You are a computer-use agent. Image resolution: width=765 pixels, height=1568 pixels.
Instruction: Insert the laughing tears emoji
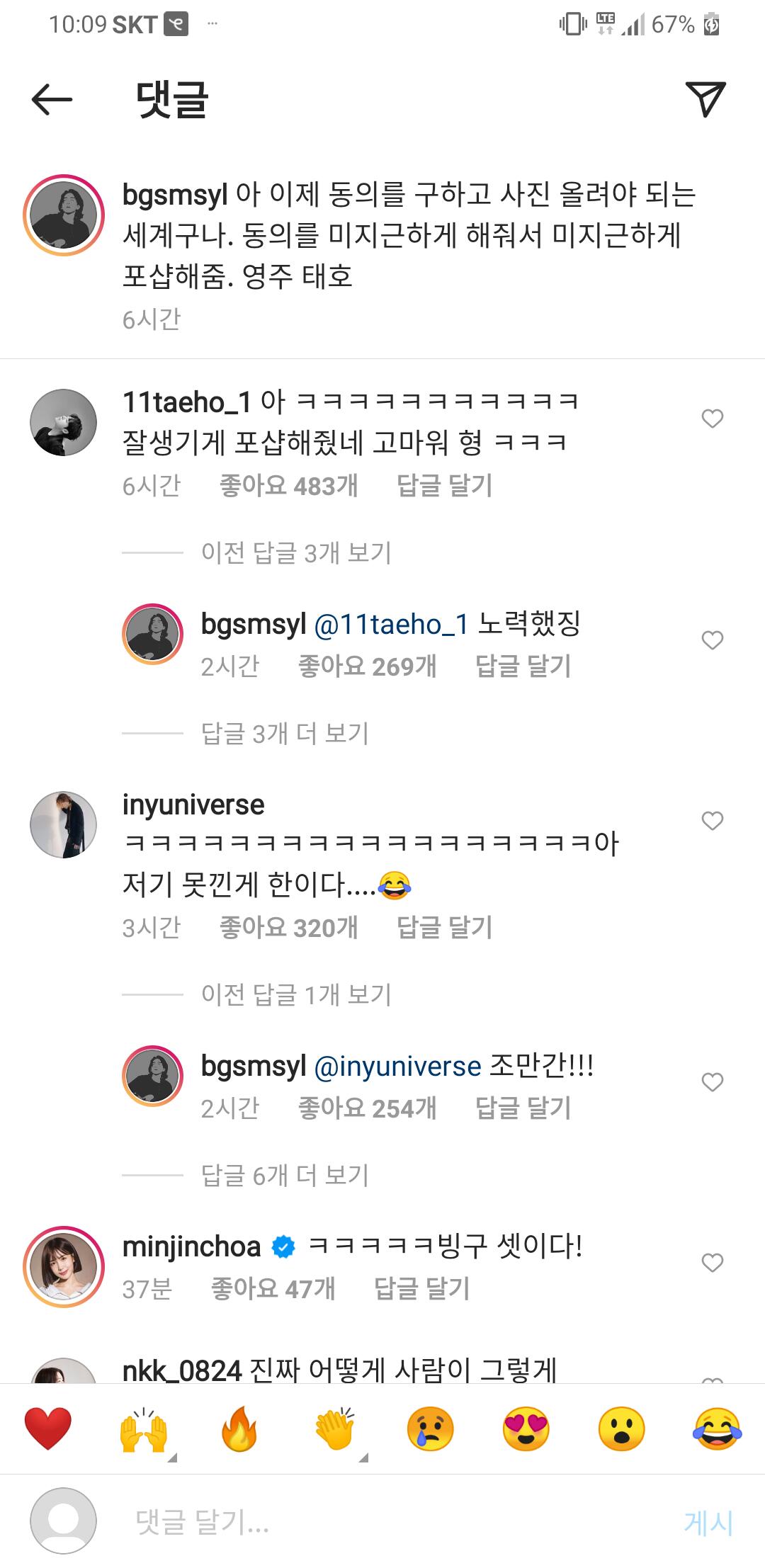tap(717, 1428)
